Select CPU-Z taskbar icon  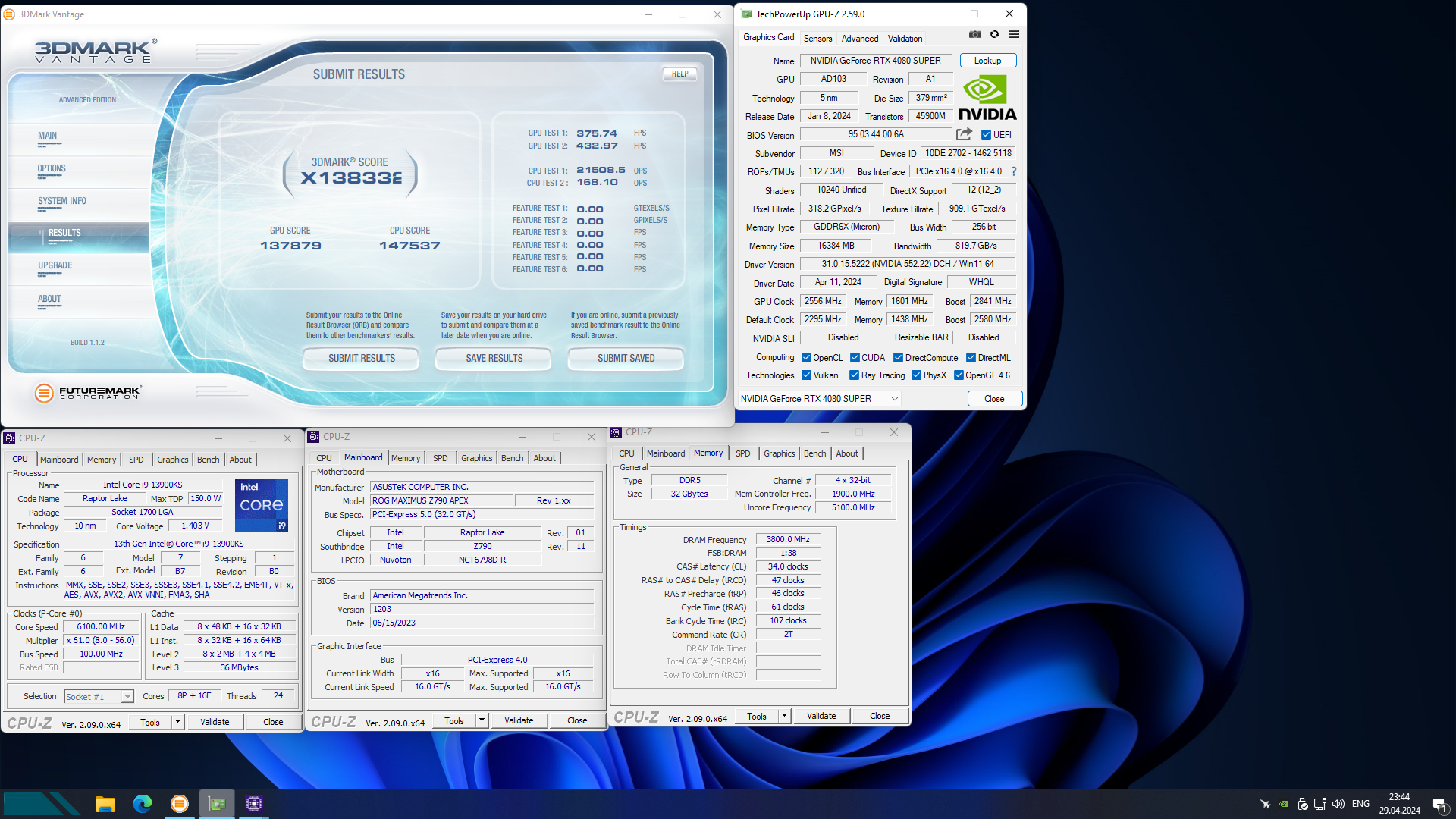(x=254, y=804)
